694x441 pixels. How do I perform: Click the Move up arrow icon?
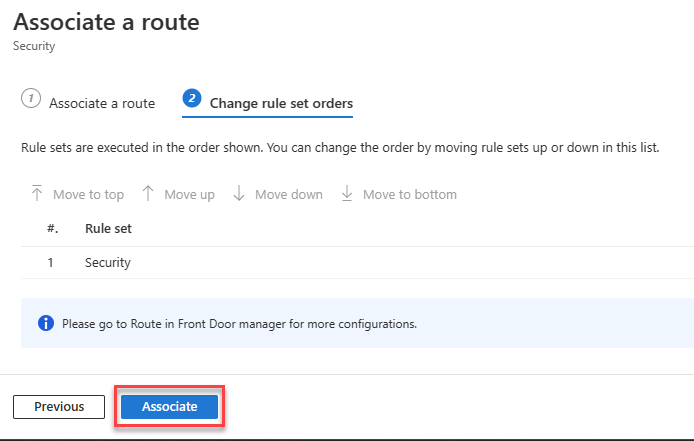(x=148, y=193)
